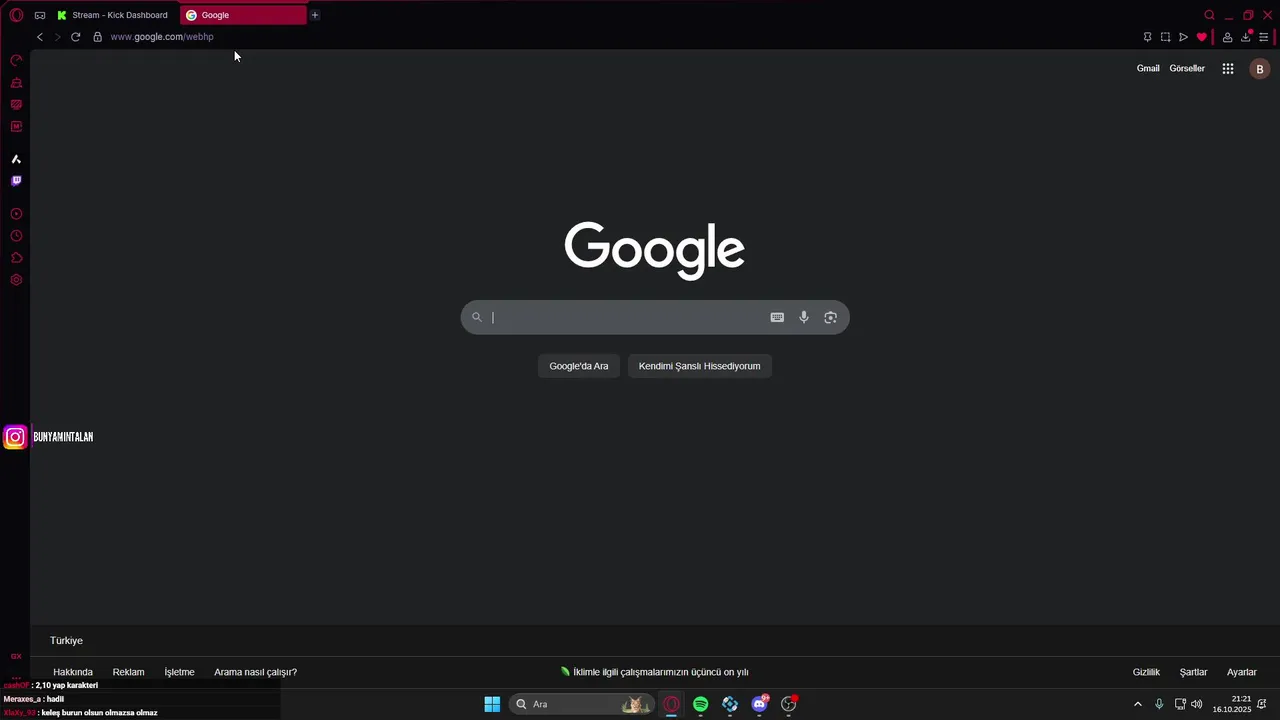Viewport: 1280px width, 720px height.
Task: Open the İşletme footer link
Action: click(179, 672)
